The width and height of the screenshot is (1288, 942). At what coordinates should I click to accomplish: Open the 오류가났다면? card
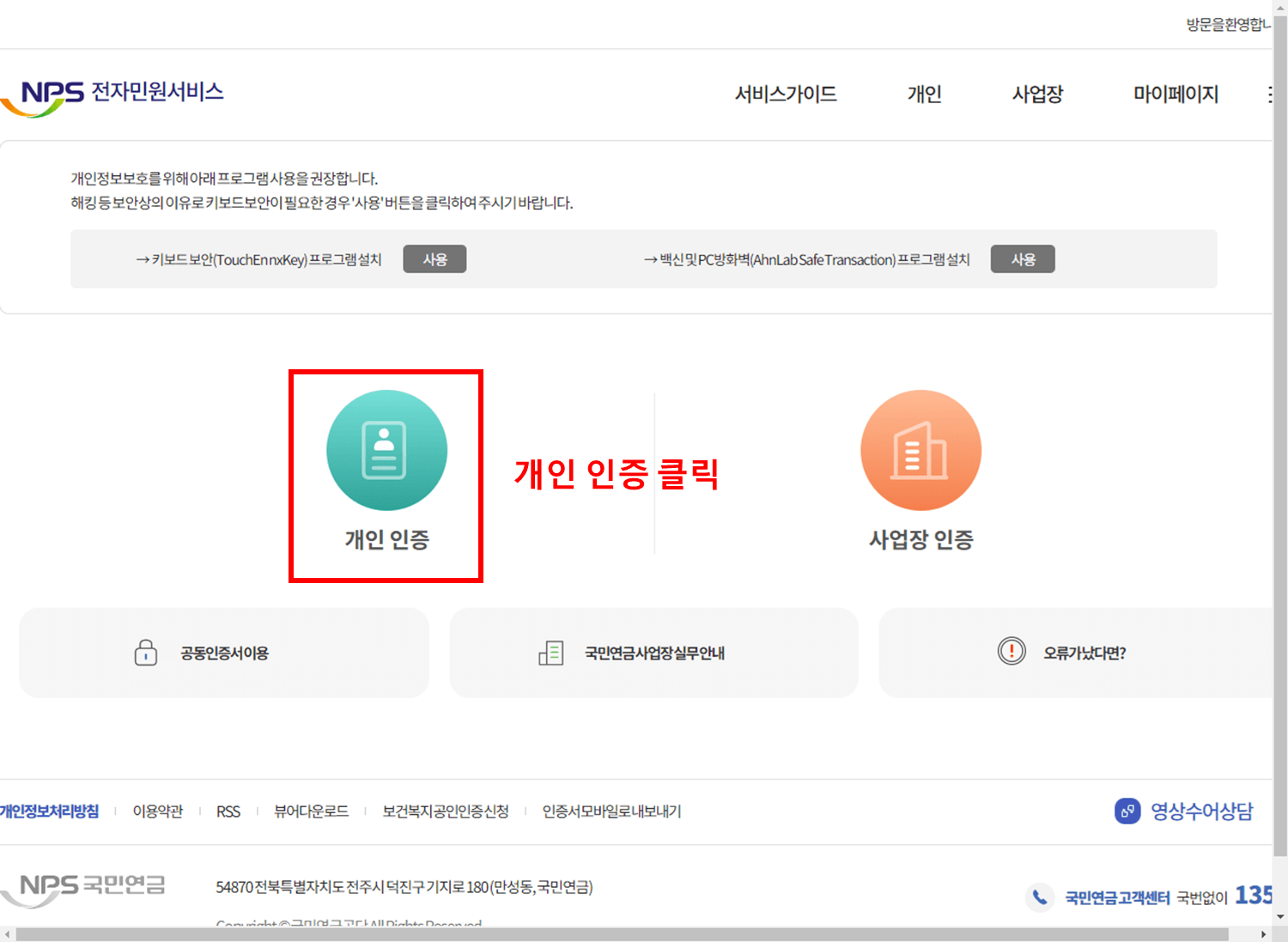click(x=1076, y=653)
